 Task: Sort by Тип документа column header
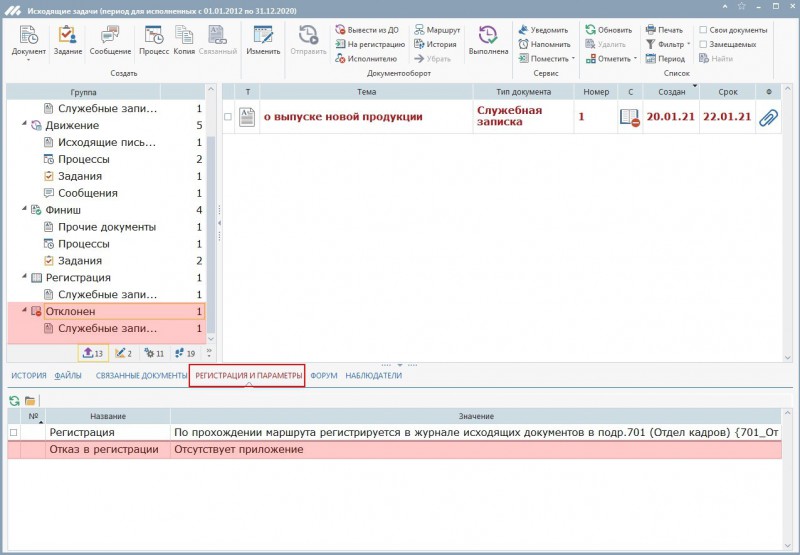click(x=523, y=92)
